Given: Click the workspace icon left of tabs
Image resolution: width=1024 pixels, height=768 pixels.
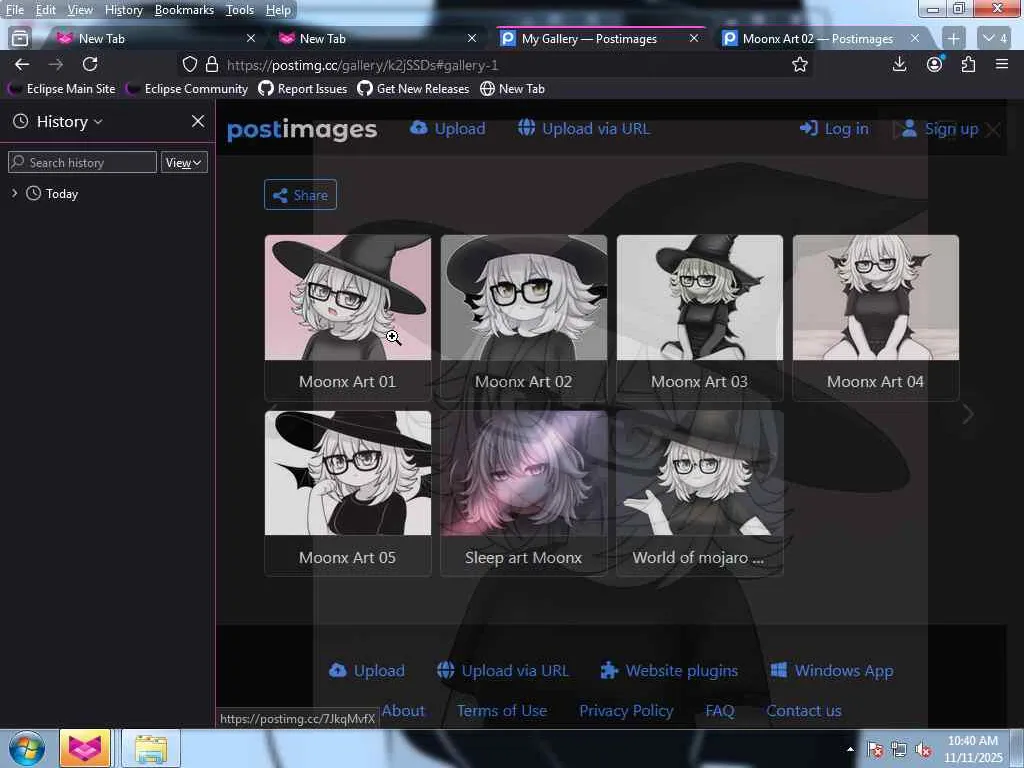Looking at the screenshot, I should point(20,39).
